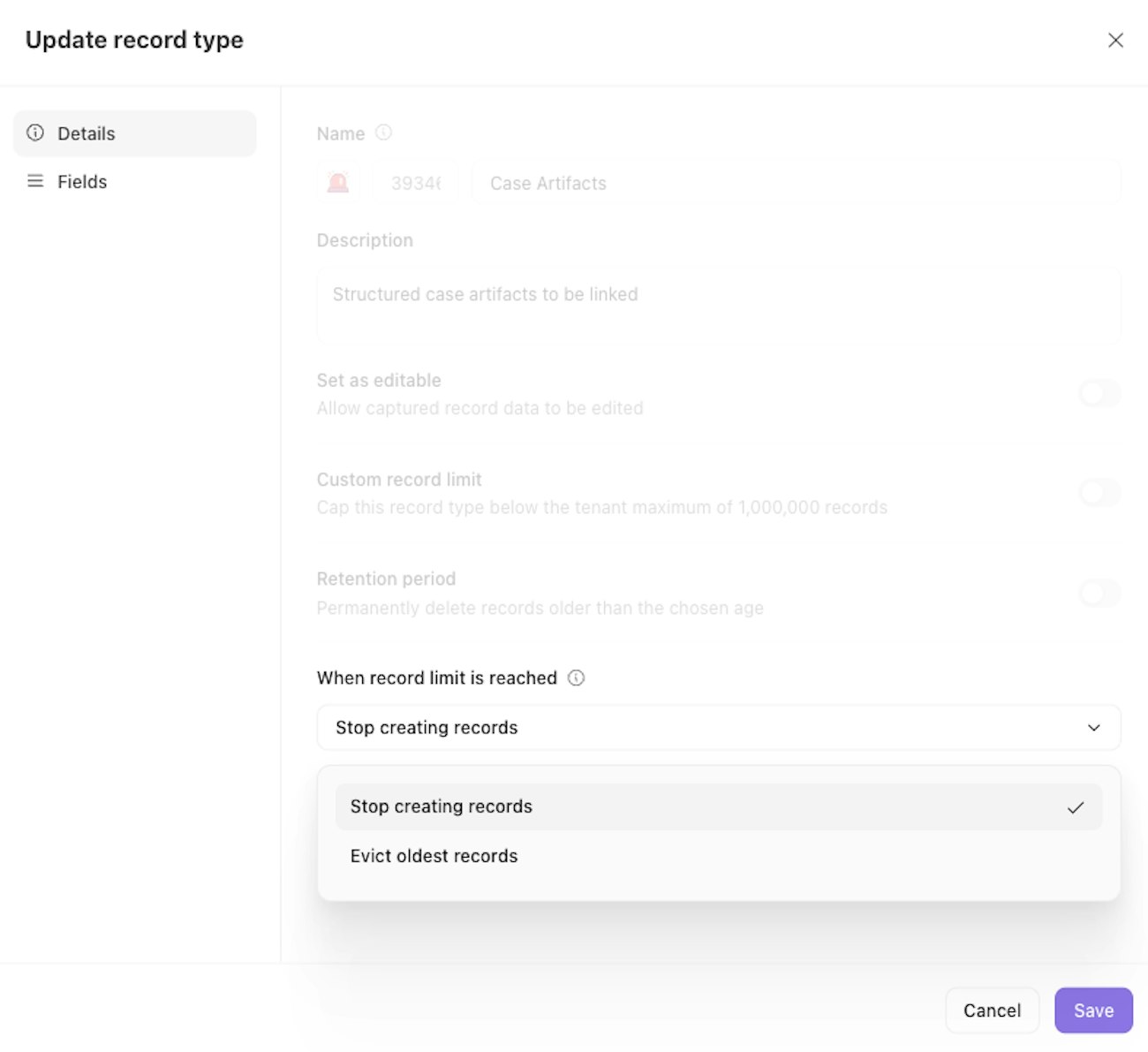Image resolution: width=1148 pixels, height=1052 pixels.
Task: Click into the Description text area
Action: tap(717, 305)
